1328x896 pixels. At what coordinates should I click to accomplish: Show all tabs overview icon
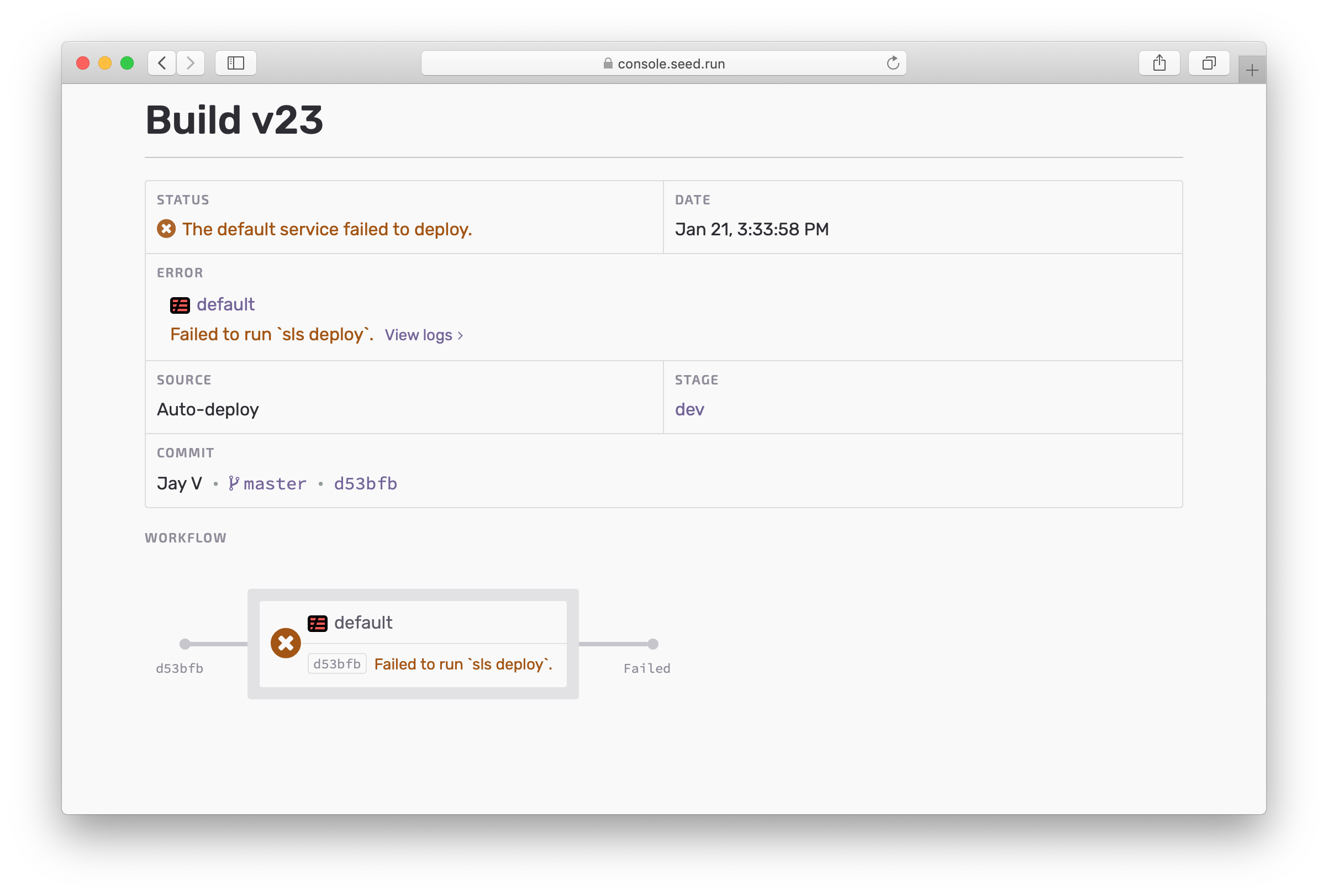click(x=1209, y=63)
